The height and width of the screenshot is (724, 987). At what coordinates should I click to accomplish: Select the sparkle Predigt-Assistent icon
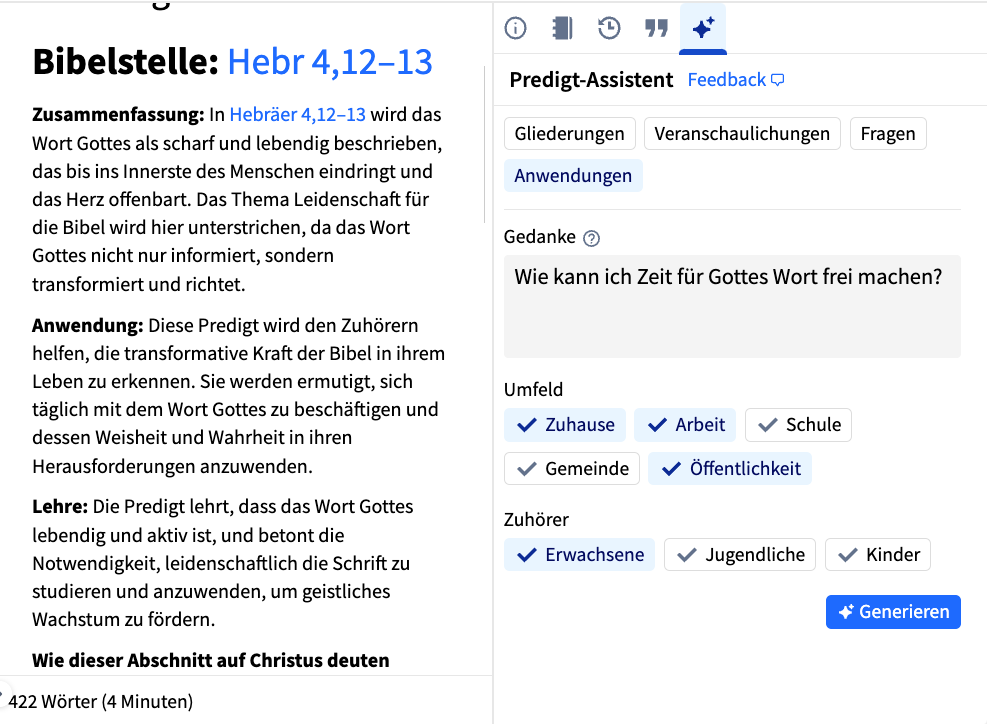coord(703,28)
